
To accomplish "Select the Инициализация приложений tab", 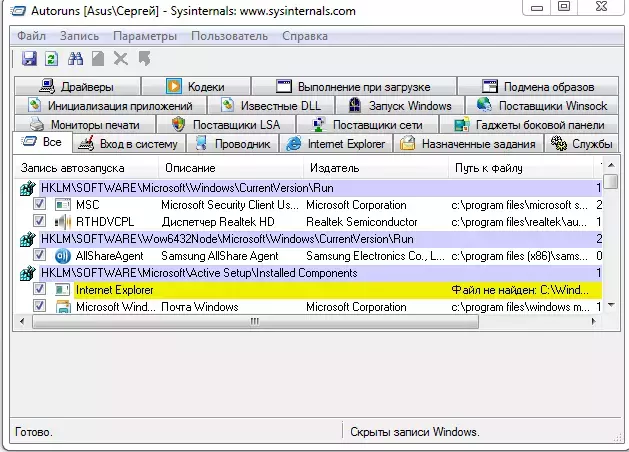I will point(111,105).
